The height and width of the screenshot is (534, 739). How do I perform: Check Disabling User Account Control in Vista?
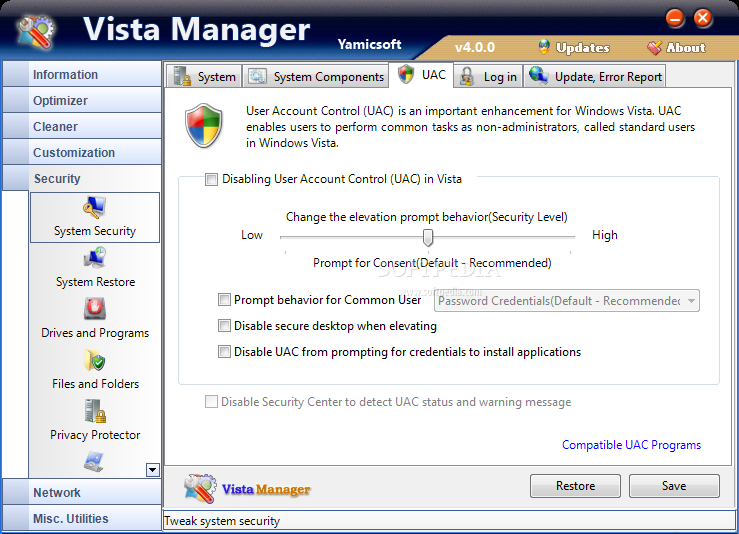(x=211, y=180)
